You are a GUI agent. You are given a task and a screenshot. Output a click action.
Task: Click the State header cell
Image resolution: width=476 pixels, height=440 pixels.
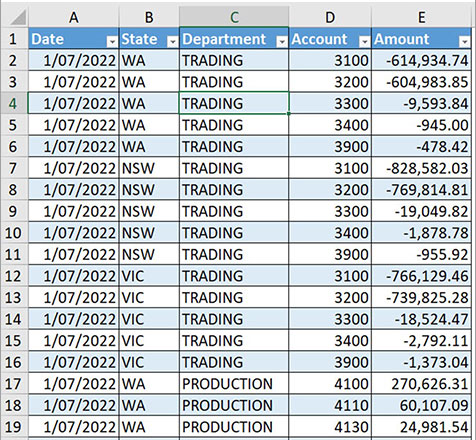pyautogui.click(x=149, y=39)
